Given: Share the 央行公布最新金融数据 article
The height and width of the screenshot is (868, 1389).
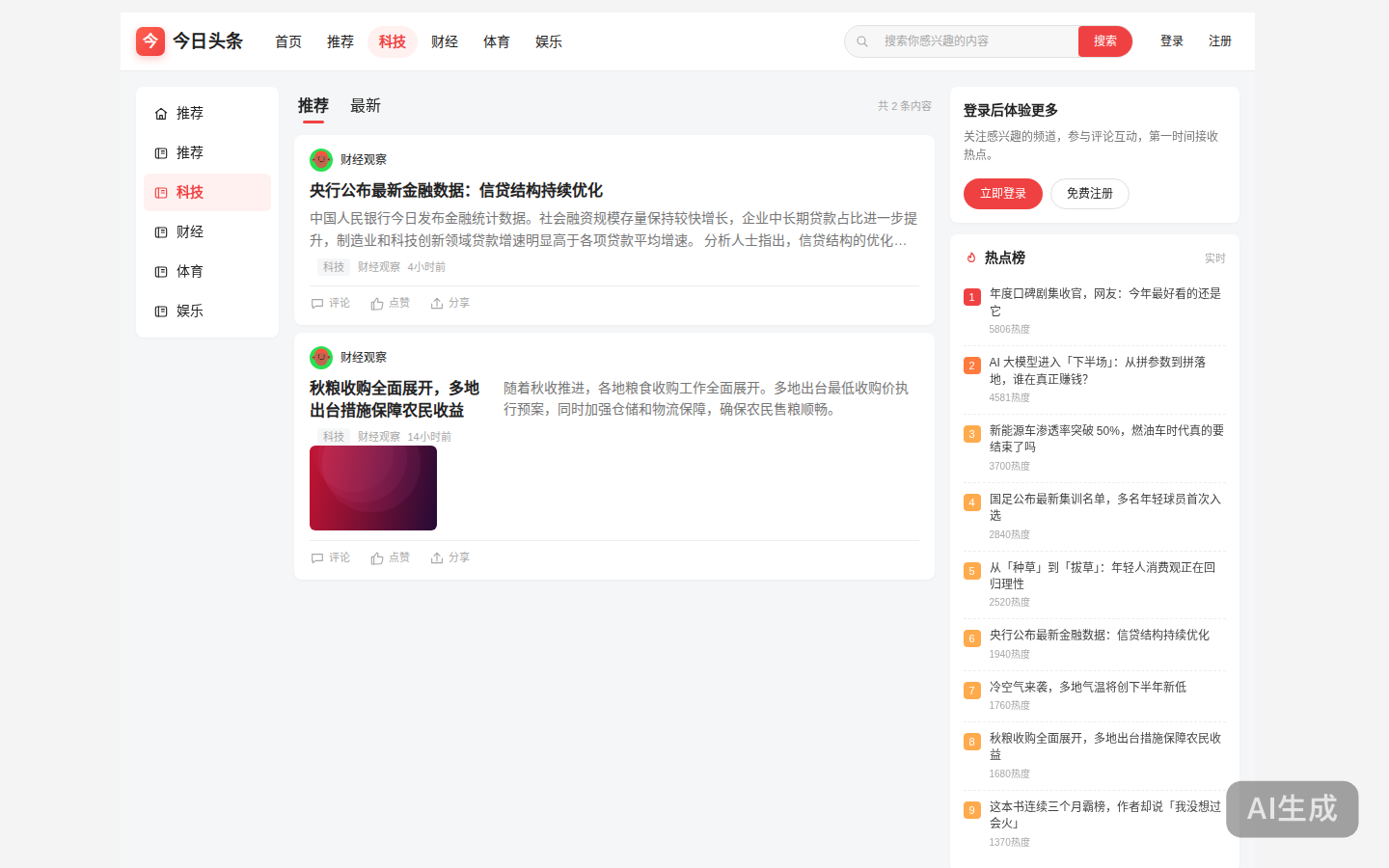Looking at the screenshot, I should coord(450,303).
